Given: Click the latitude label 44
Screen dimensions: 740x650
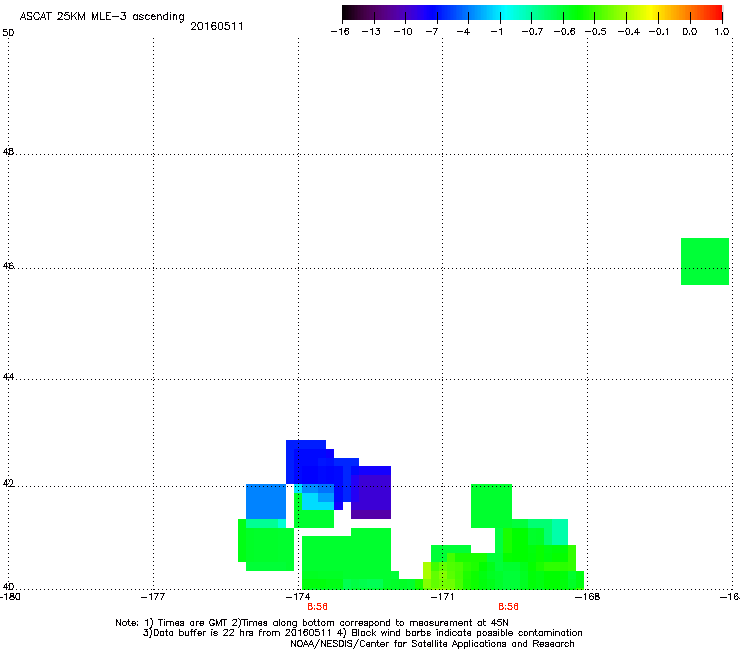Looking at the screenshot, I should pos(8,377).
